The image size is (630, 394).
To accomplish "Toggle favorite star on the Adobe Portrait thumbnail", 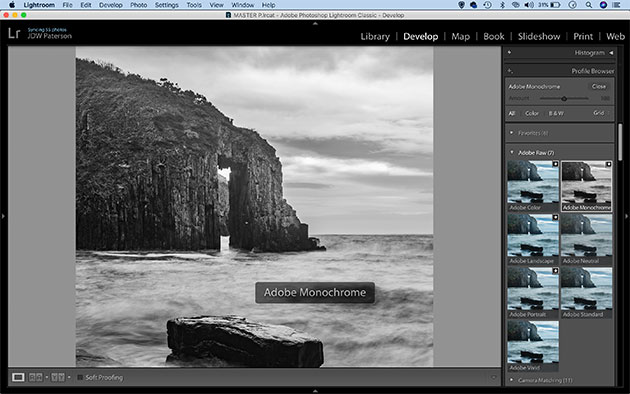I will pyautogui.click(x=555, y=271).
